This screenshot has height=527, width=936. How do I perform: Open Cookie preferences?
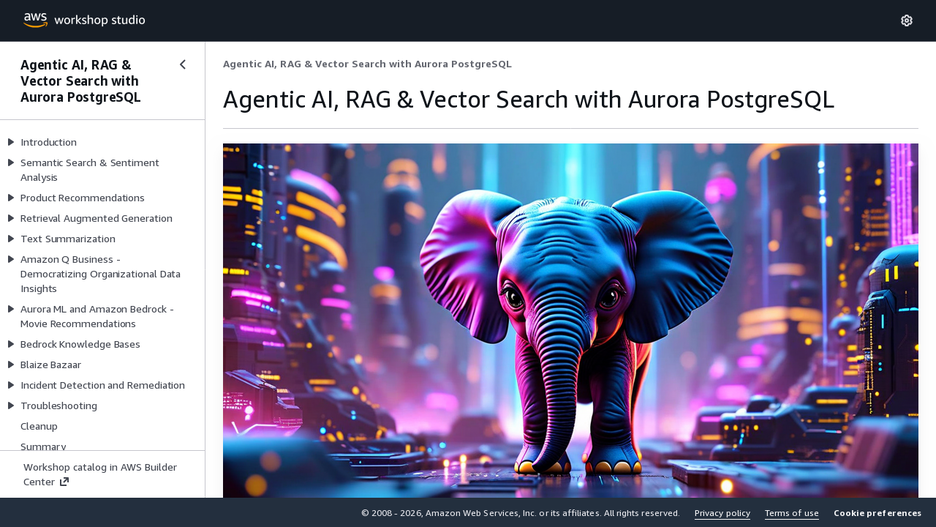(x=878, y=513)
